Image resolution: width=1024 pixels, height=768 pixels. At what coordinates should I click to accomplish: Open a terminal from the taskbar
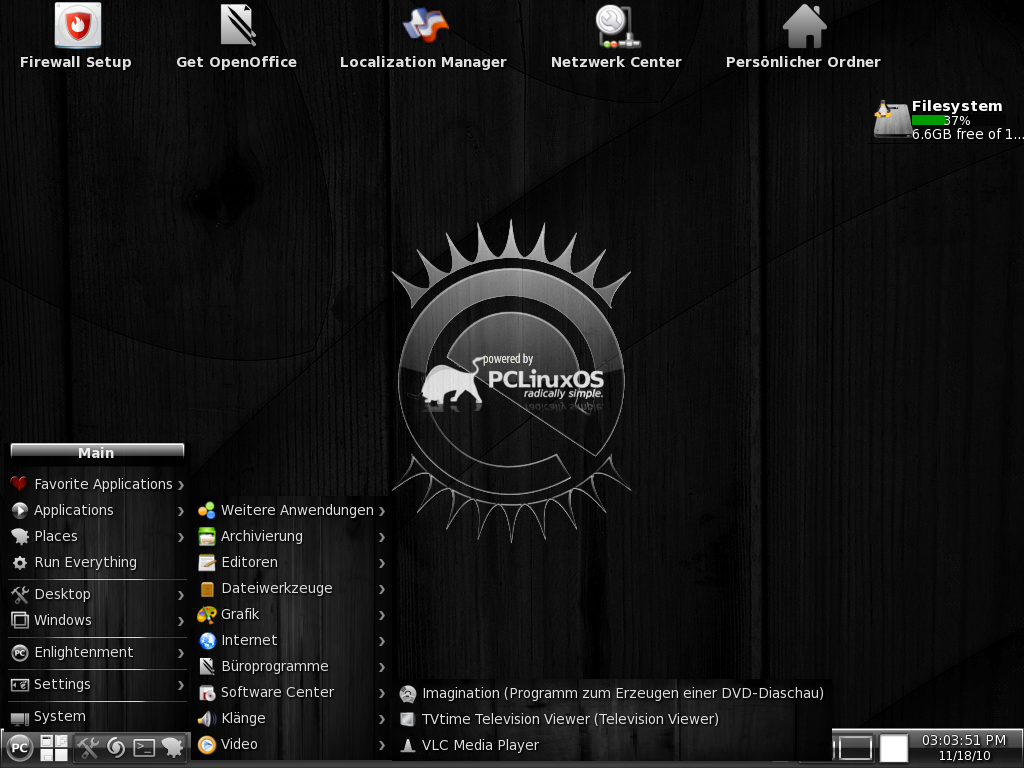click(145, 748)
